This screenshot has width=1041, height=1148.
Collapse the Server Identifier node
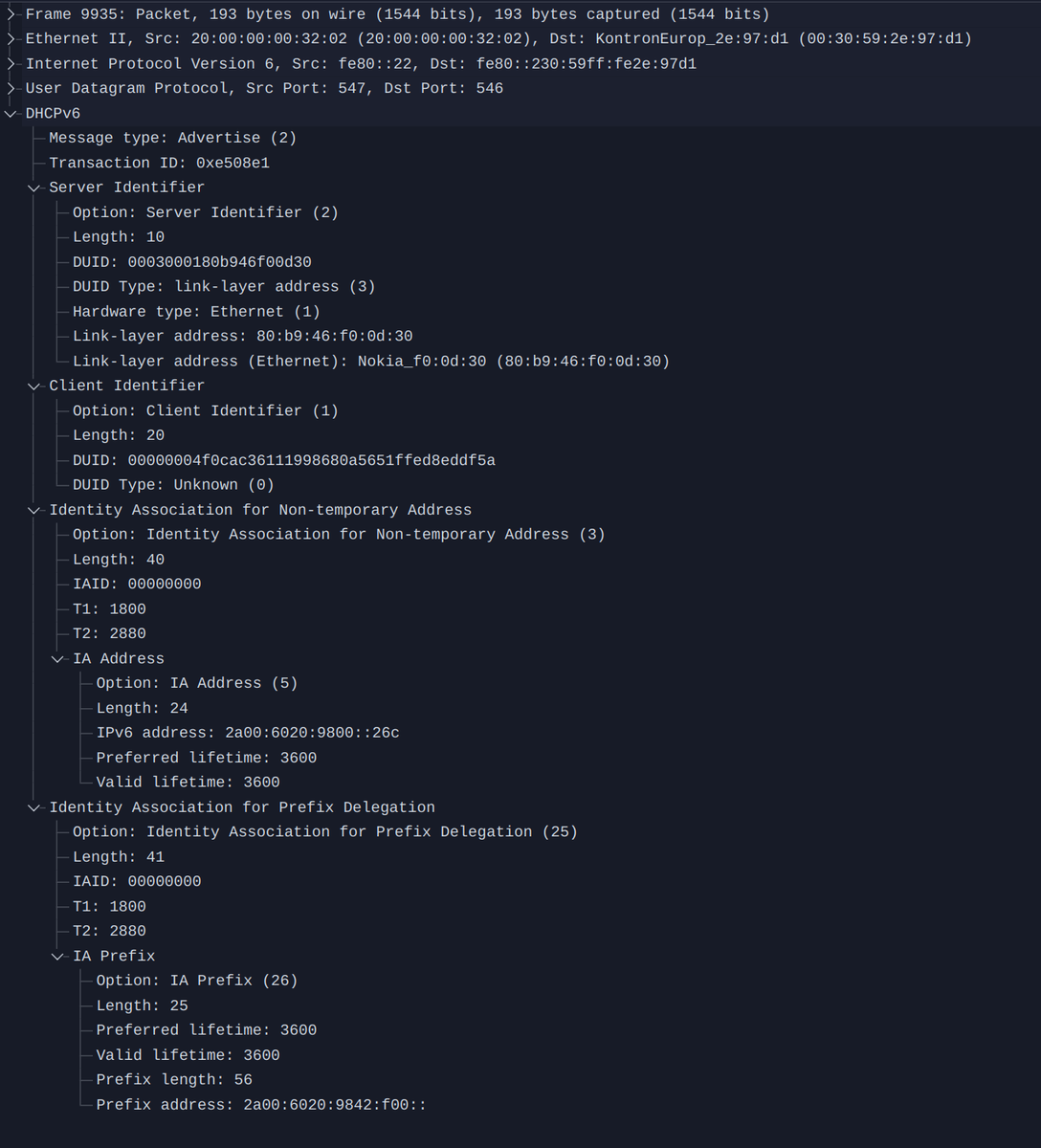coord(34,188)
